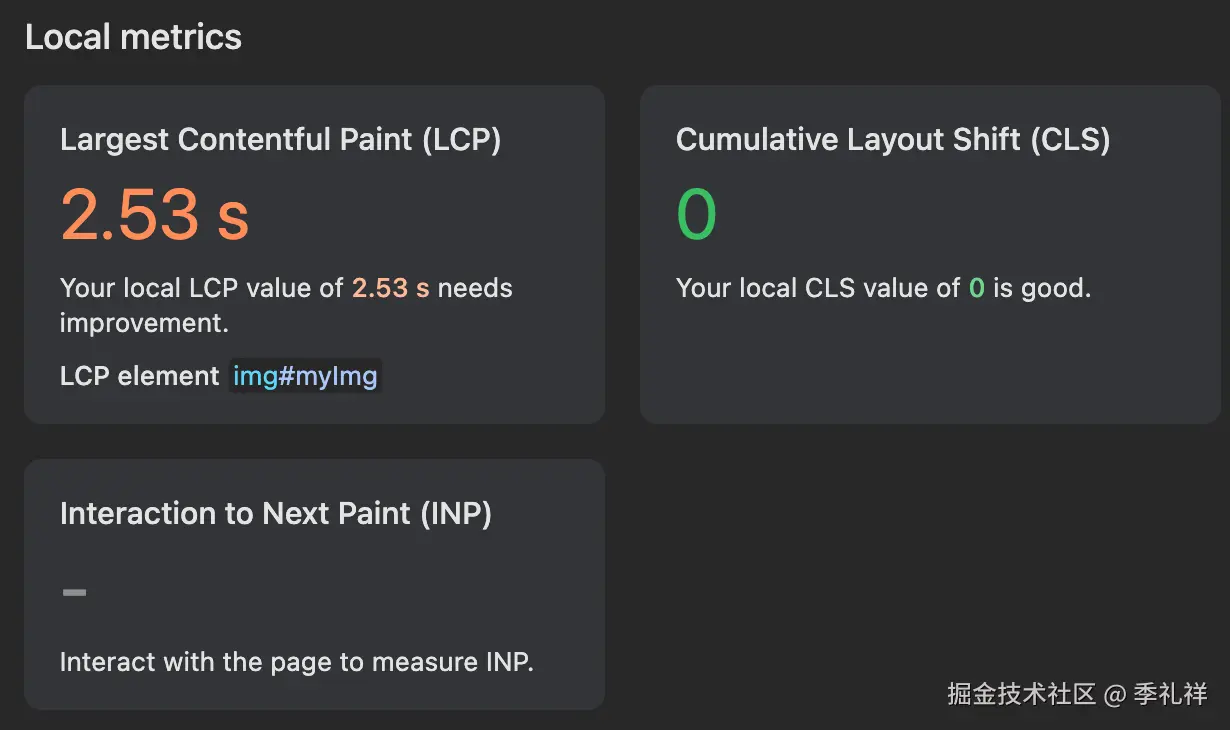1230x730 pixels.
Task: Click the Interaction to Next Paint (INP) title
Action: point(276,514)
